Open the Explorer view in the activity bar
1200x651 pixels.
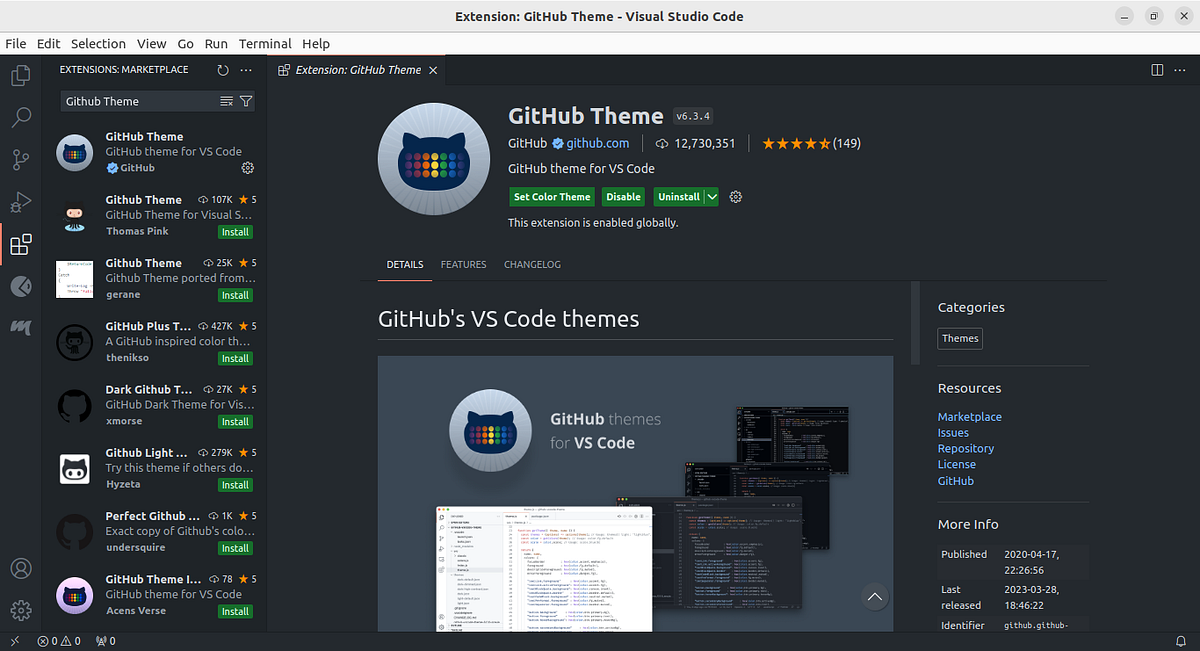coord(21,75)
